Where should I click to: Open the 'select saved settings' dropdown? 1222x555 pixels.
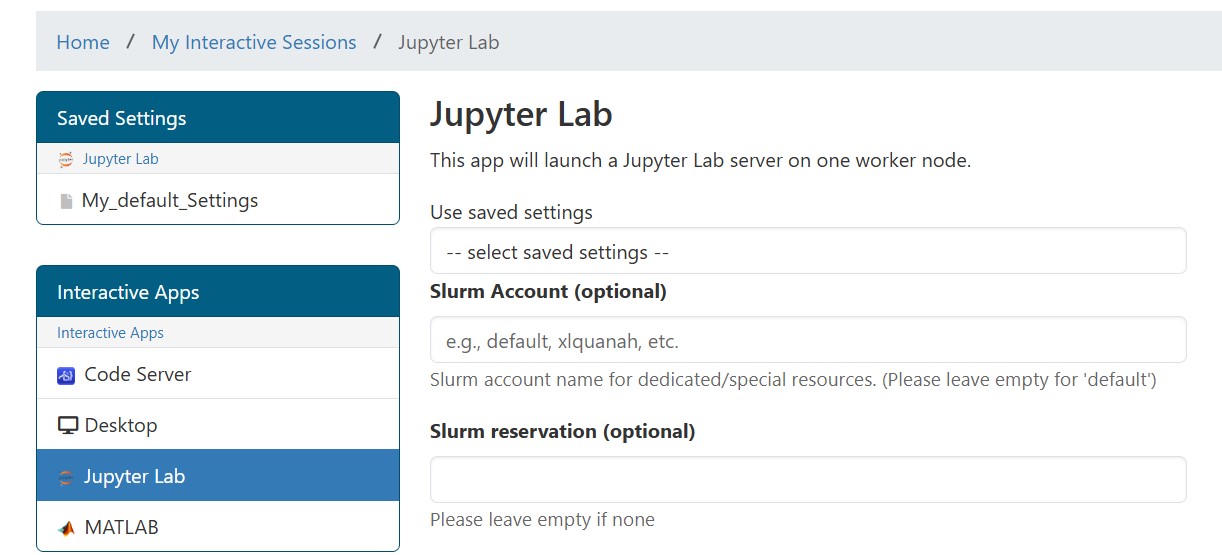point(807,252)
